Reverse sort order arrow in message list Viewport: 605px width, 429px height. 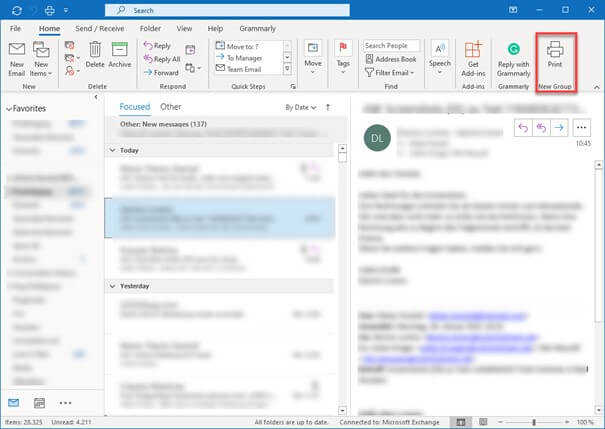coord(328,108)
